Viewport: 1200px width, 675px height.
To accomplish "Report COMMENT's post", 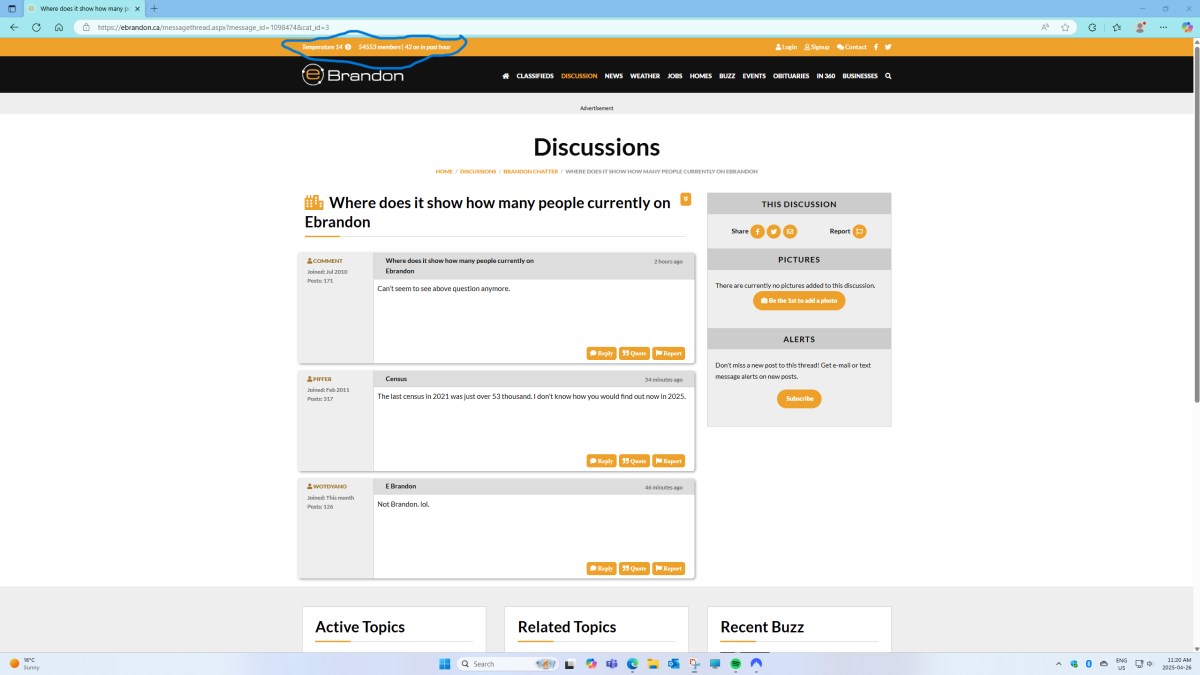I will pyautogui.click(x=669, y=353).
